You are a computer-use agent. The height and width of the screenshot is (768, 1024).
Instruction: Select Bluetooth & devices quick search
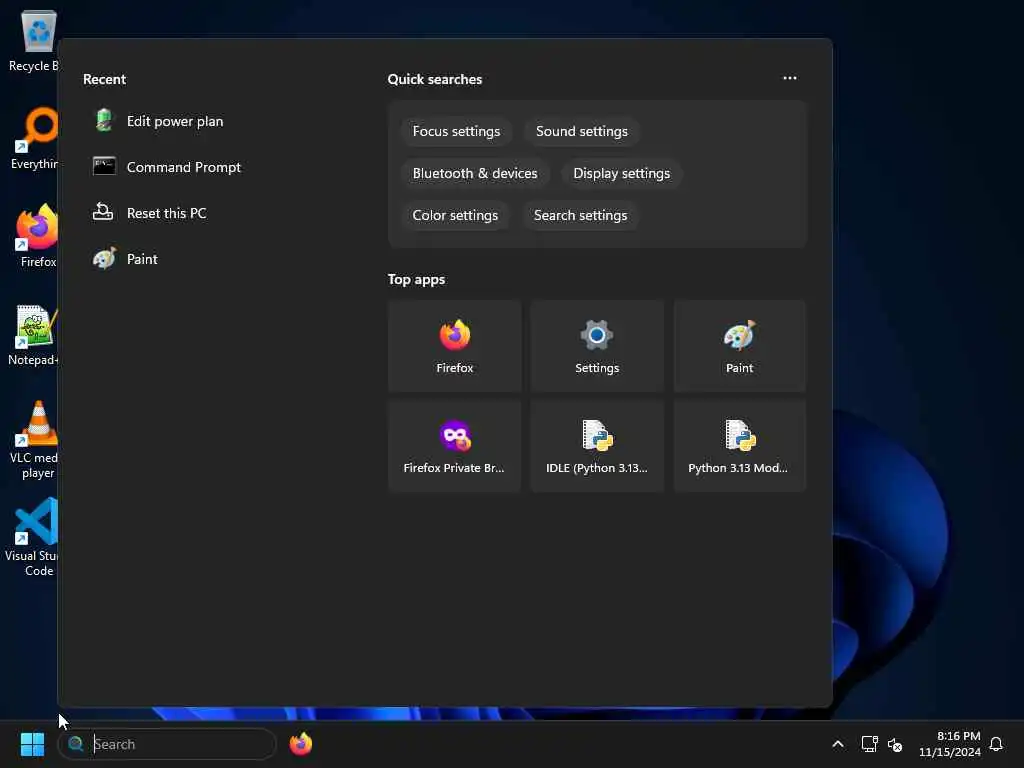[x=475, y=173]
